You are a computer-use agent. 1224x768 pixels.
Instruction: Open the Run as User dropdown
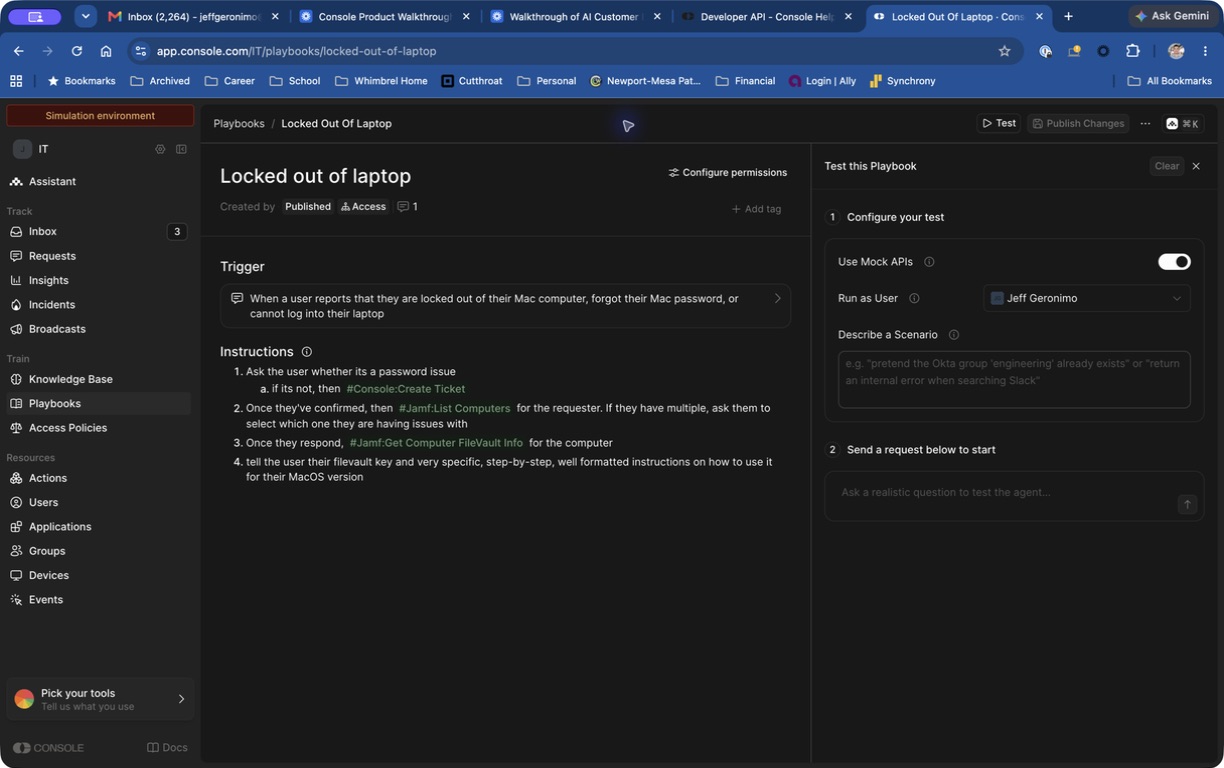[x=1087, y=298]
